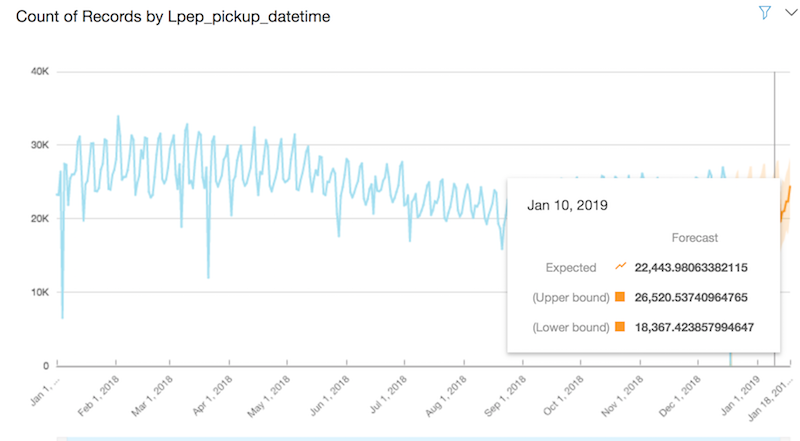This screenshot has height=441, width=800.
Task: Expand the visual menu chevron
Action: 788,12
